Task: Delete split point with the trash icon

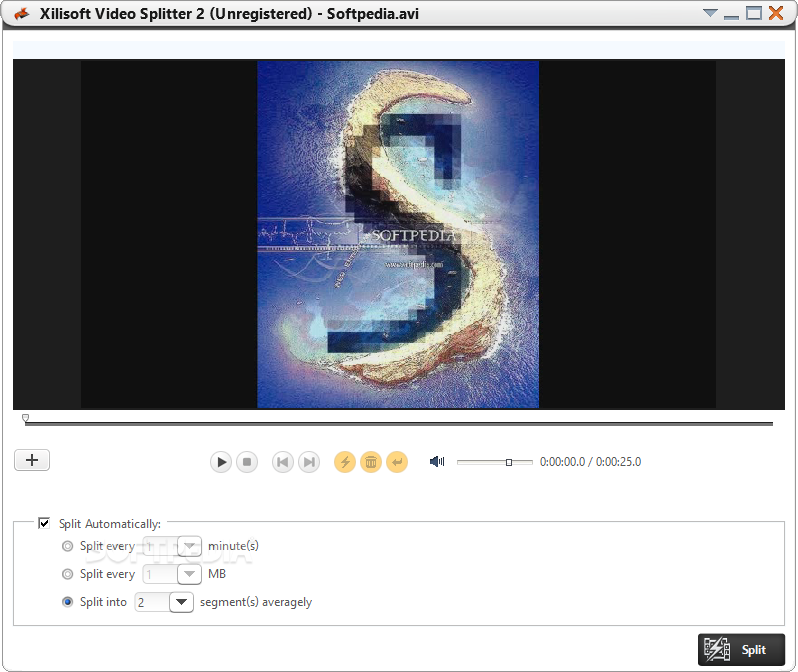Action: (371, 462)
